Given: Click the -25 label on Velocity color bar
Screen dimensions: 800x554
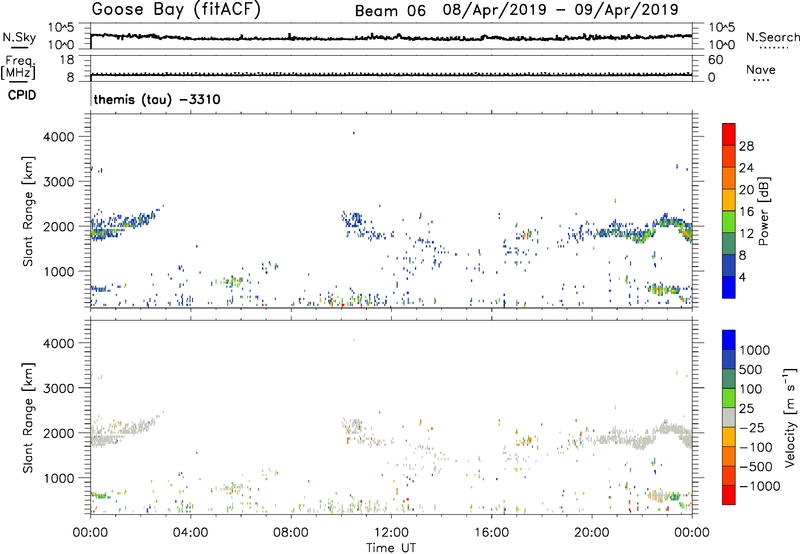Looking at the screenshot, I should (751, 427).
